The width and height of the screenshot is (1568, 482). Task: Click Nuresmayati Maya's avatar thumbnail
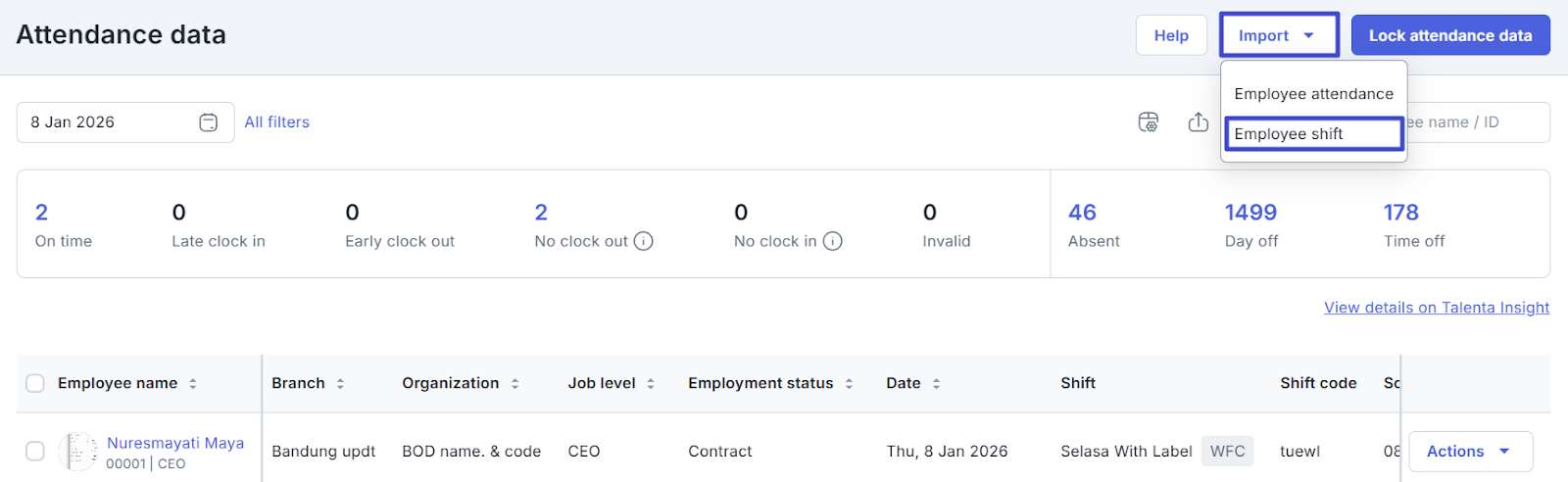[x=77, y=452]
